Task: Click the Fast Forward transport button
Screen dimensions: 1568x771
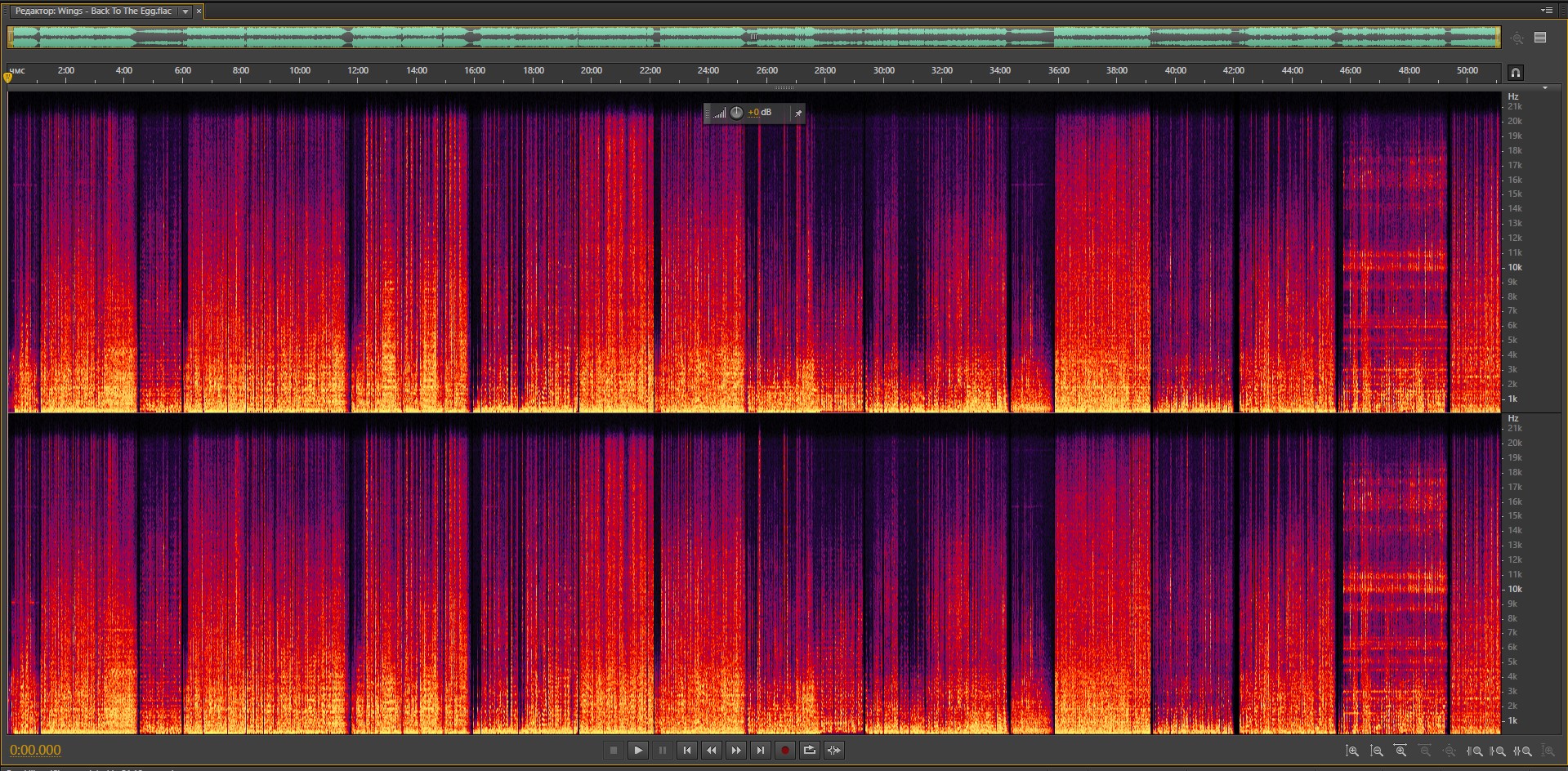Action: pyautogui.click(x=736, y=751)
